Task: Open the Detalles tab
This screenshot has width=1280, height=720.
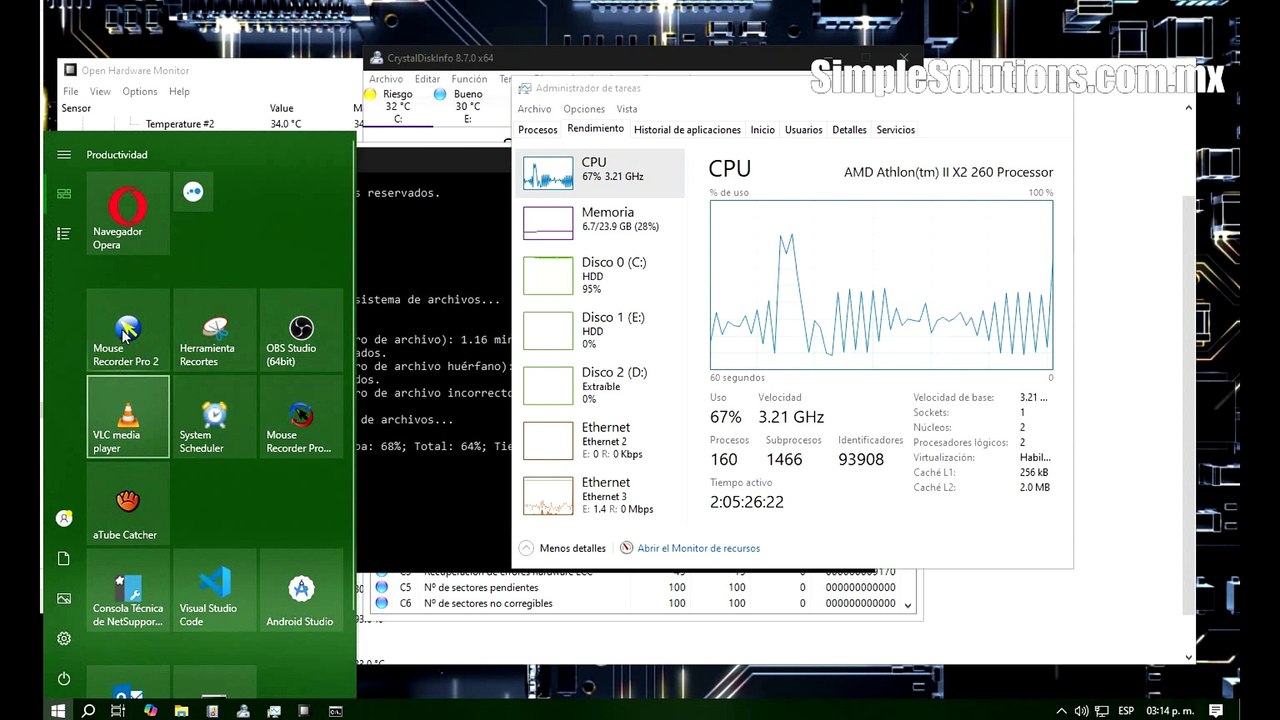Action: pyautogui.click(x=850, y=130)
